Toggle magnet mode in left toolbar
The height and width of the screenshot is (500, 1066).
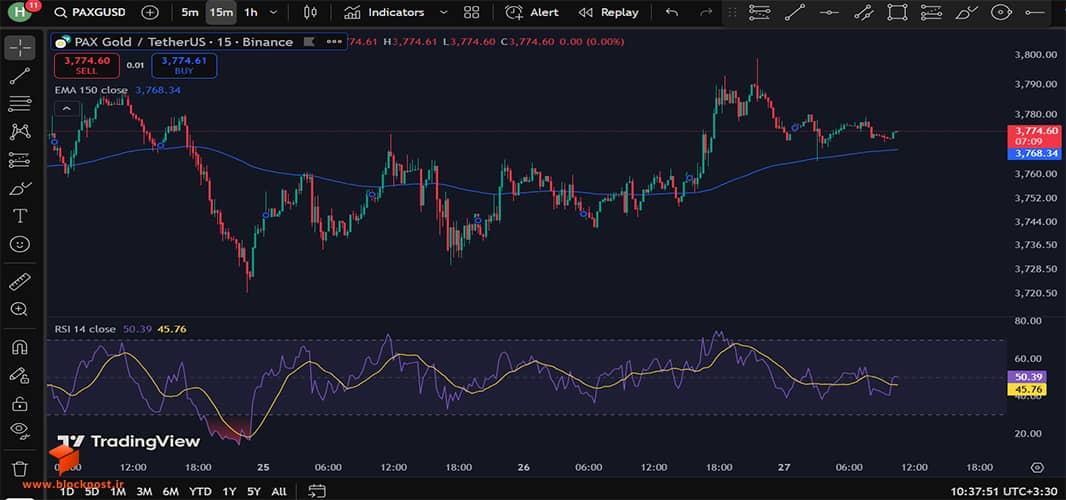(x=20, y=347)
